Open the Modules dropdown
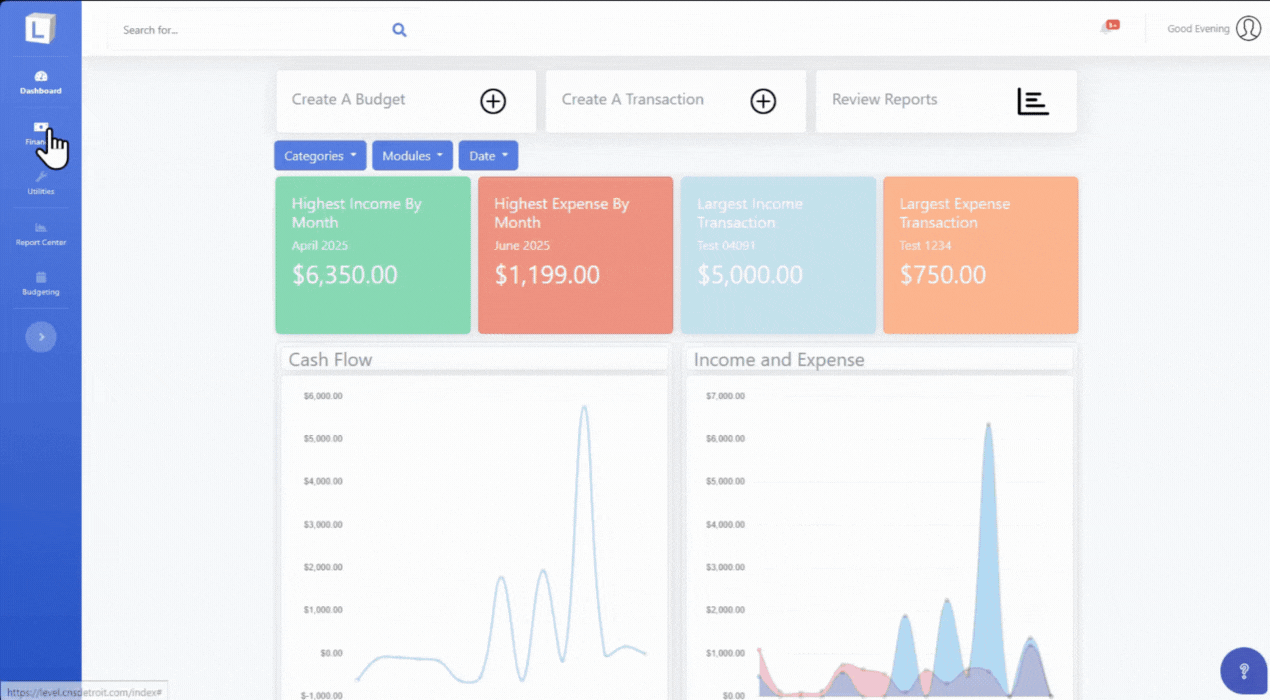Image resolution: width=1270 pixels, height=700 pixels. (412, 156)
